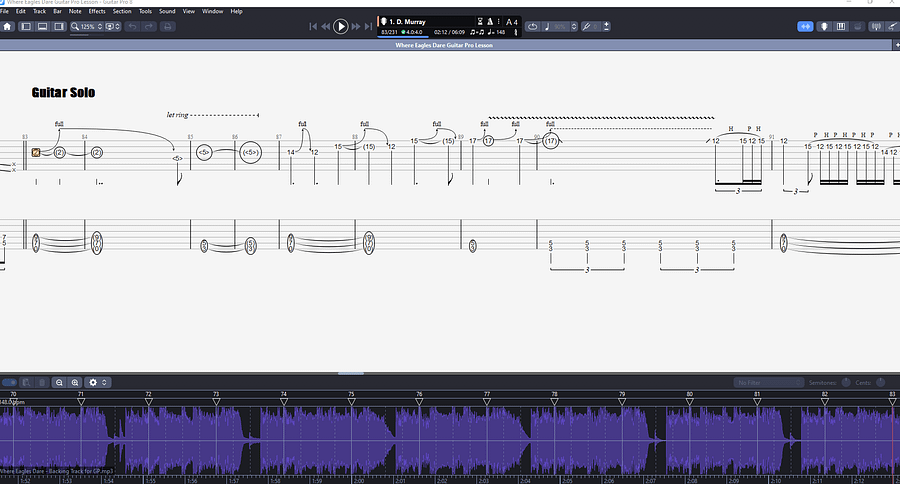Open the line-in guitar icon
900x484 pixels.
click(x=893, y=26)
